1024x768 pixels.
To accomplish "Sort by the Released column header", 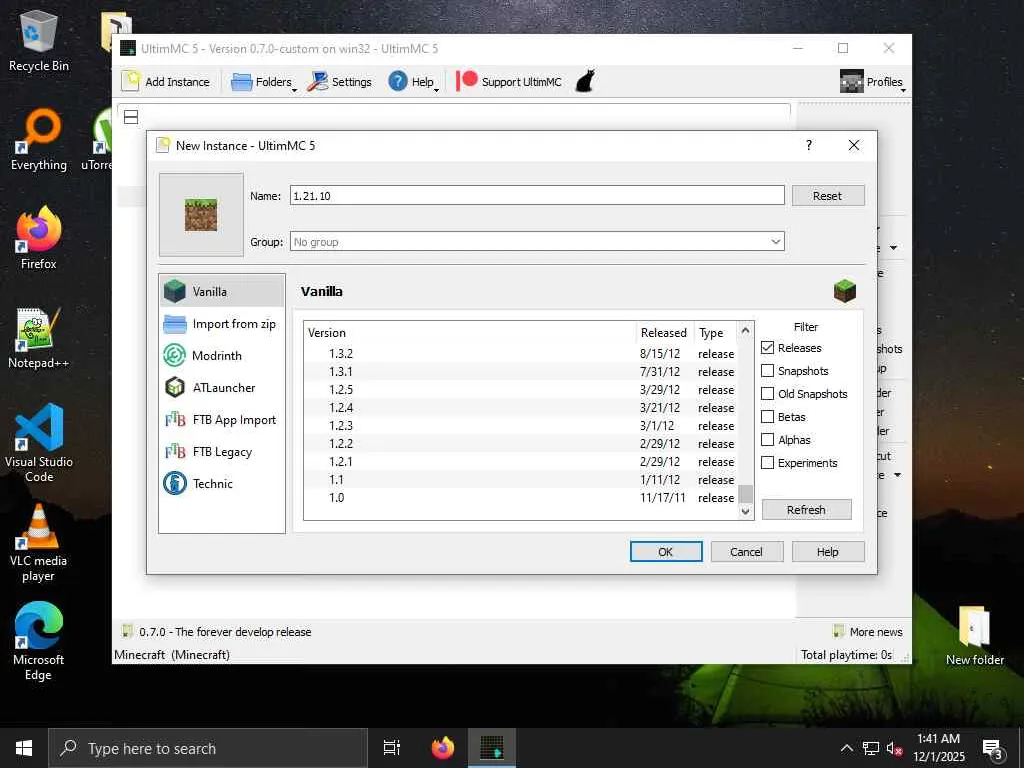I will [x=664, y=332].
